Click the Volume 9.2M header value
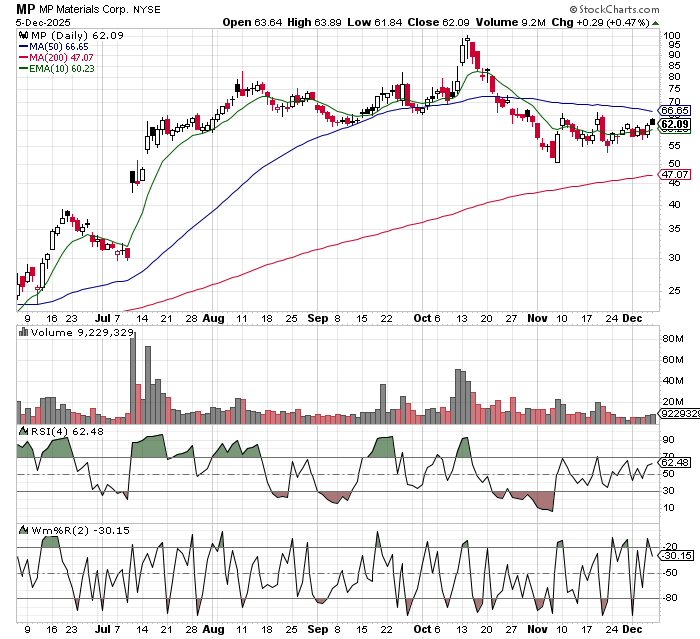This screenshot has width=700, height=639. (510, 22)
